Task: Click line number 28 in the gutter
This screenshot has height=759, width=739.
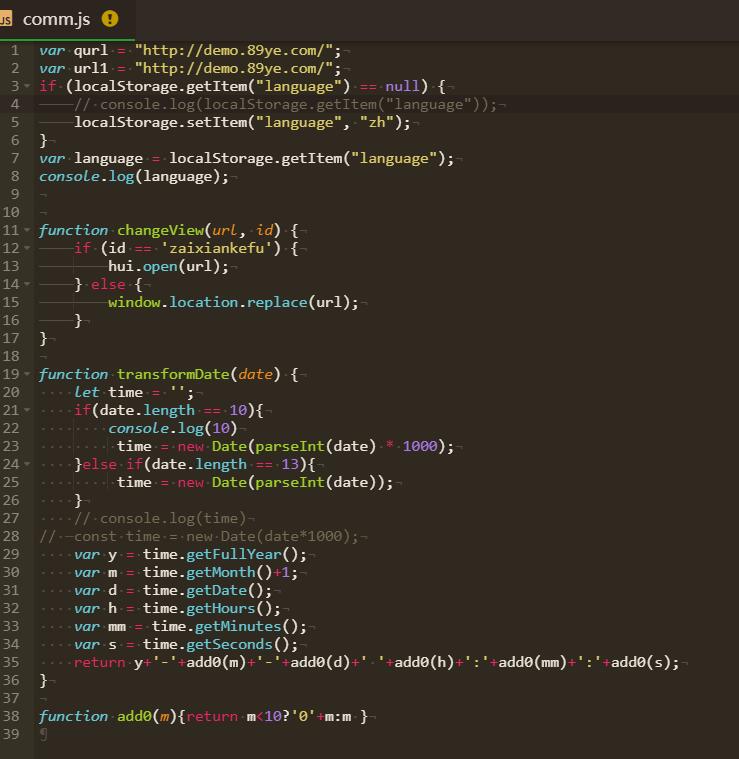Action: [11, 536]
